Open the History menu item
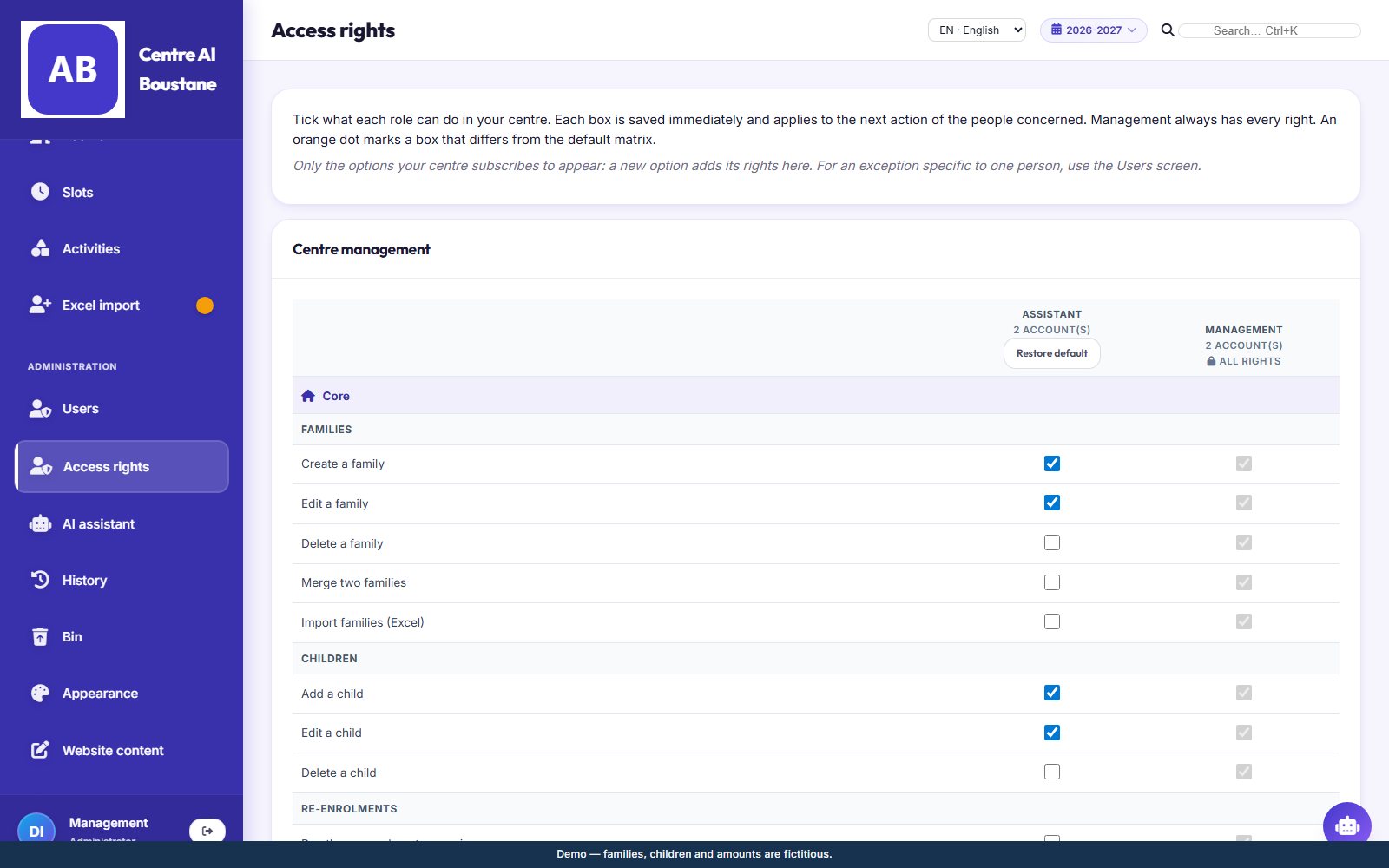 [x=122, y=580]
